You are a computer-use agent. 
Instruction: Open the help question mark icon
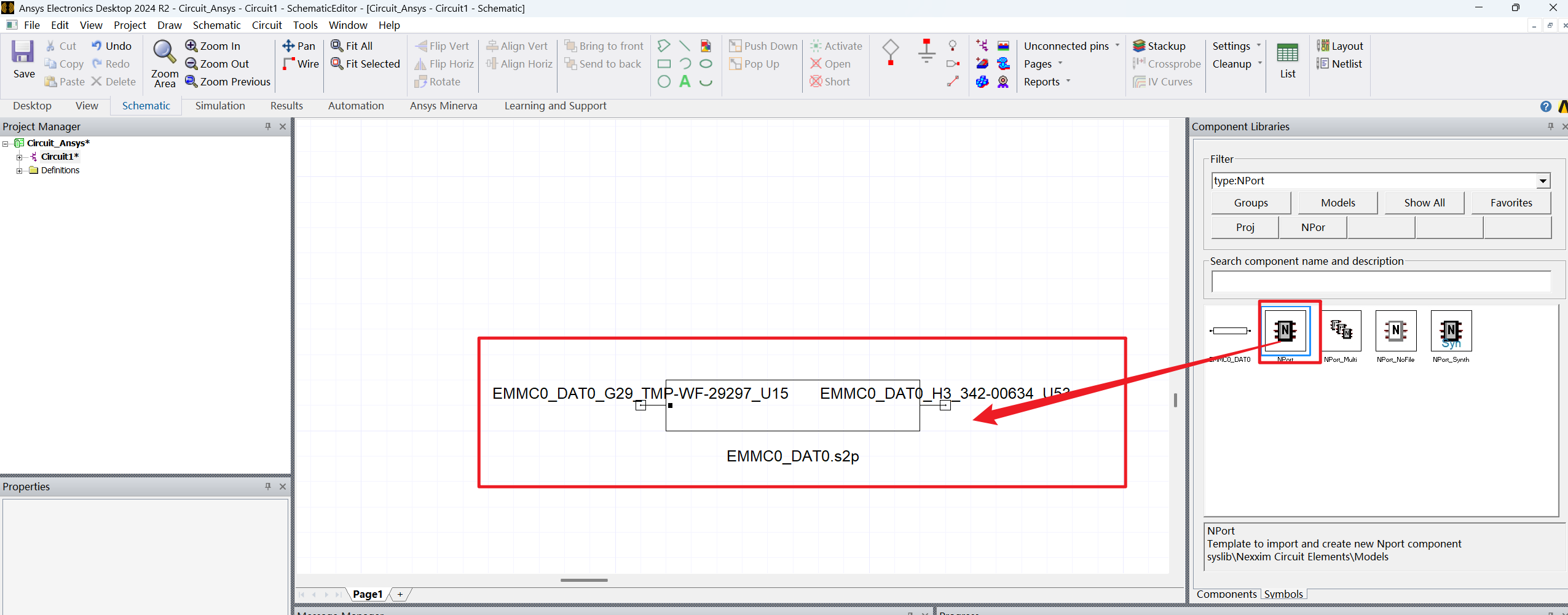tap(1546, 106)
